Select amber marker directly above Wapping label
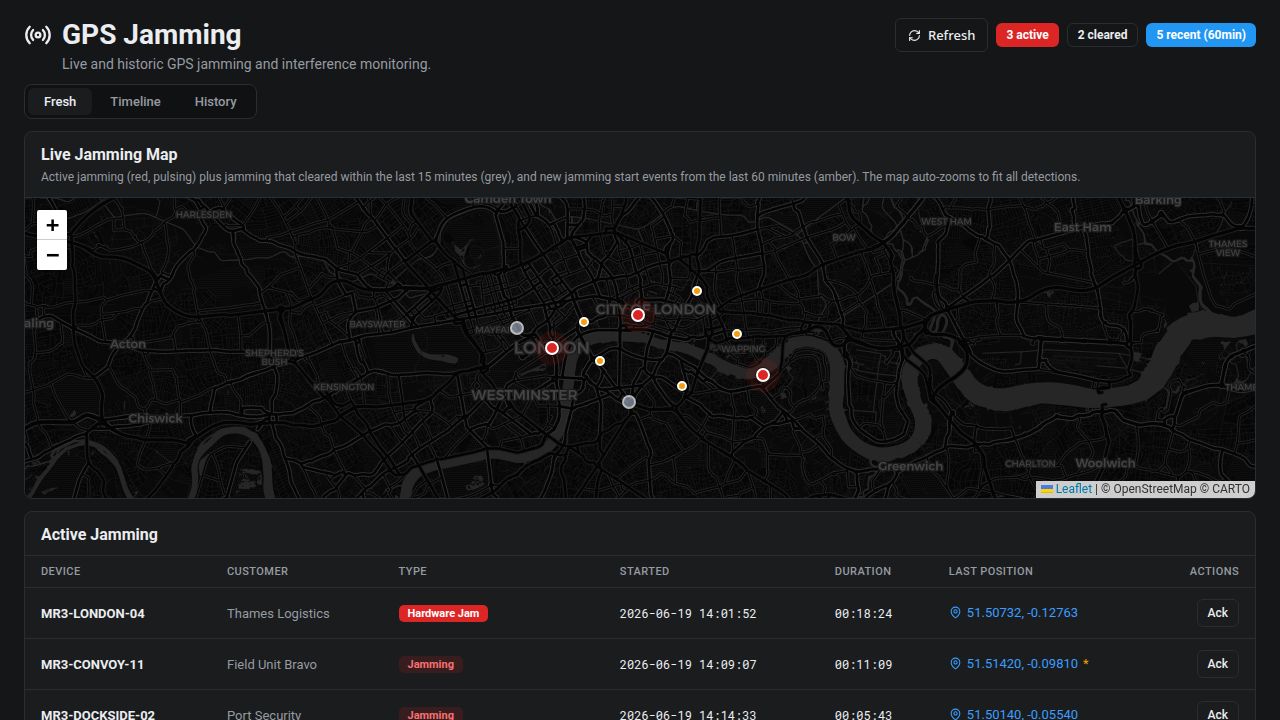The width and height of the screenshot is (1280, 720). click(x=737, y=334)
